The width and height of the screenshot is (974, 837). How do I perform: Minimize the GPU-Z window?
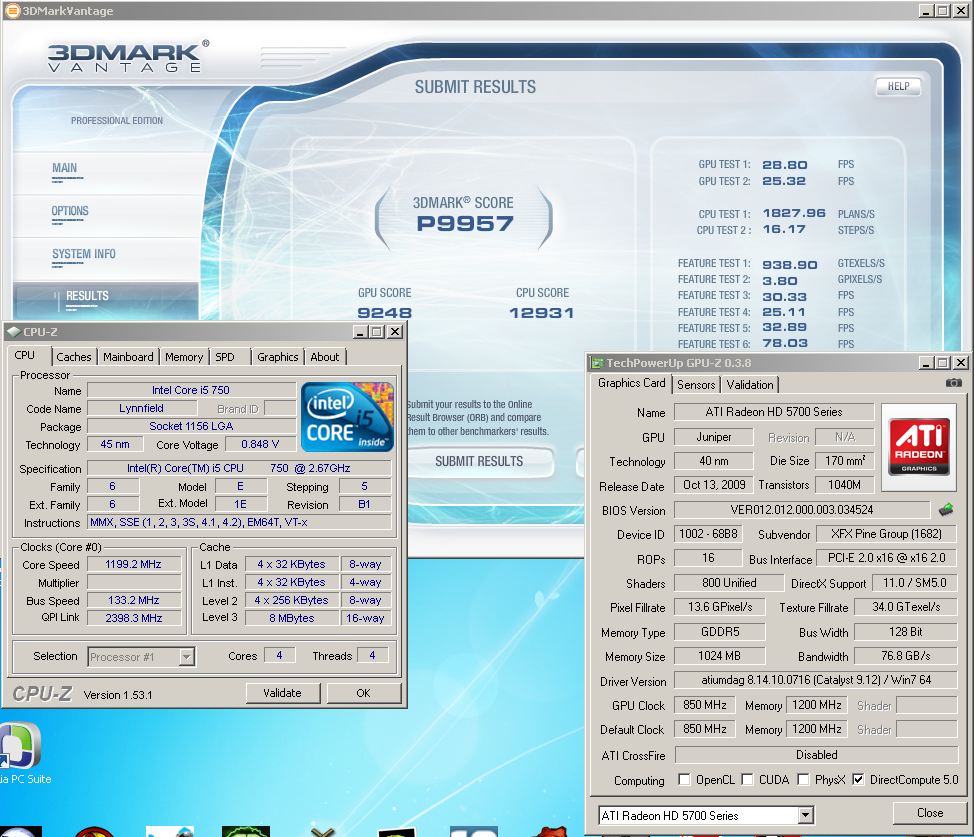(x=926, y=362)
